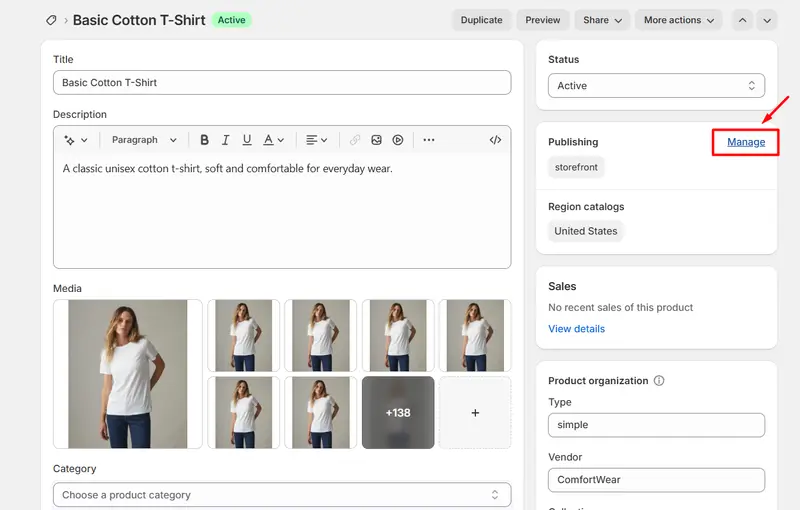Open the Share dropdown

[x=603, y=20]
